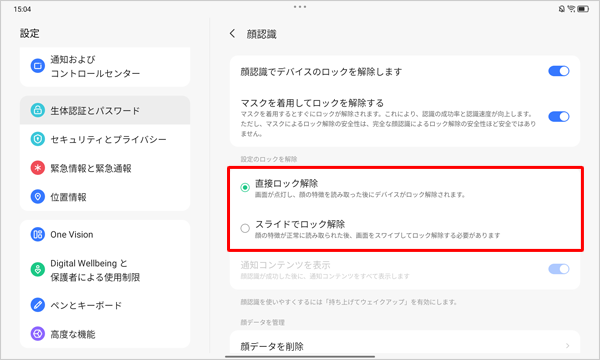This screenshot has width=600, height=360.
Task: Toggle マスクを着用してロックを解除する switch
Action: (559, 116)
